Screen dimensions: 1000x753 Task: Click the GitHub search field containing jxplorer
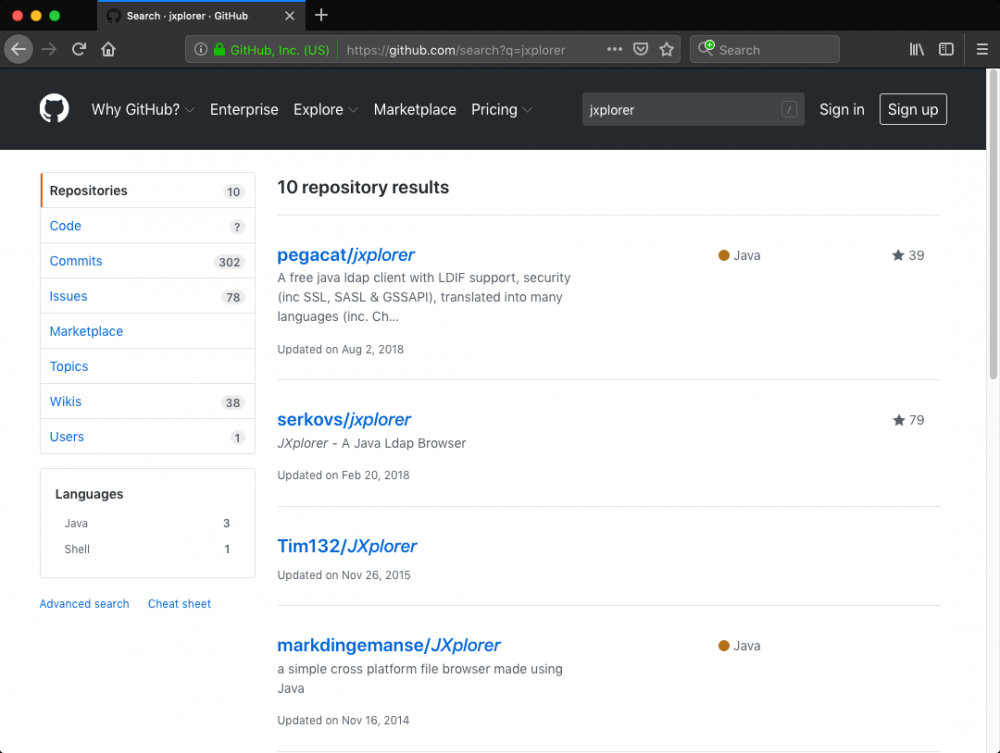(x=680, y=110)
